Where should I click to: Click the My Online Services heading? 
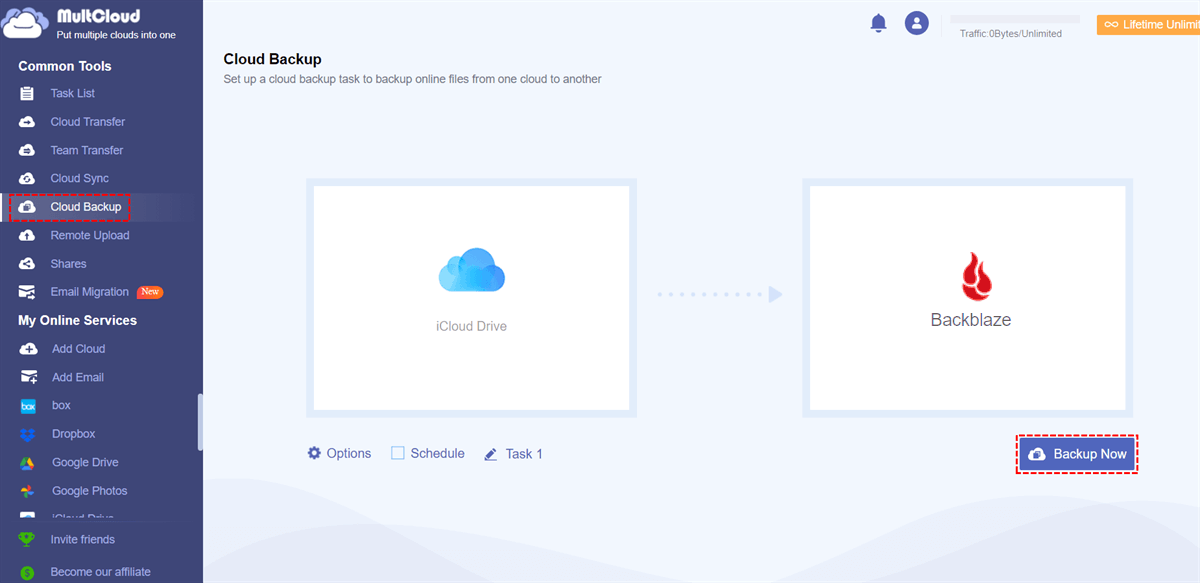click(x=78, y=320)
